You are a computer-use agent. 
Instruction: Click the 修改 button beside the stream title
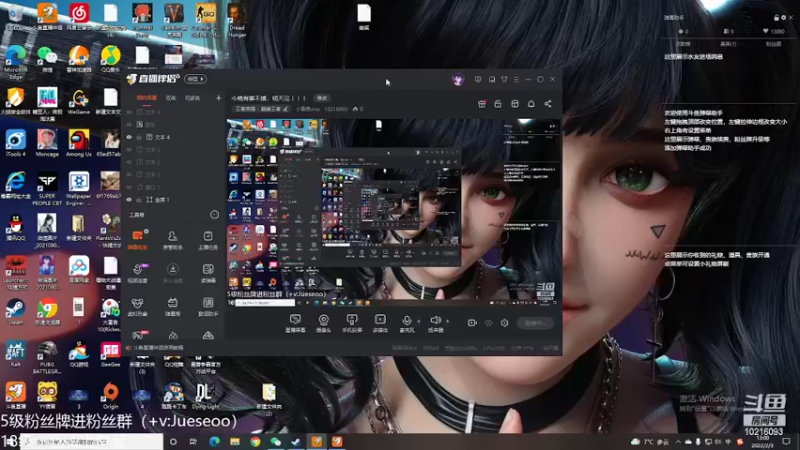[x=322, y=98]
